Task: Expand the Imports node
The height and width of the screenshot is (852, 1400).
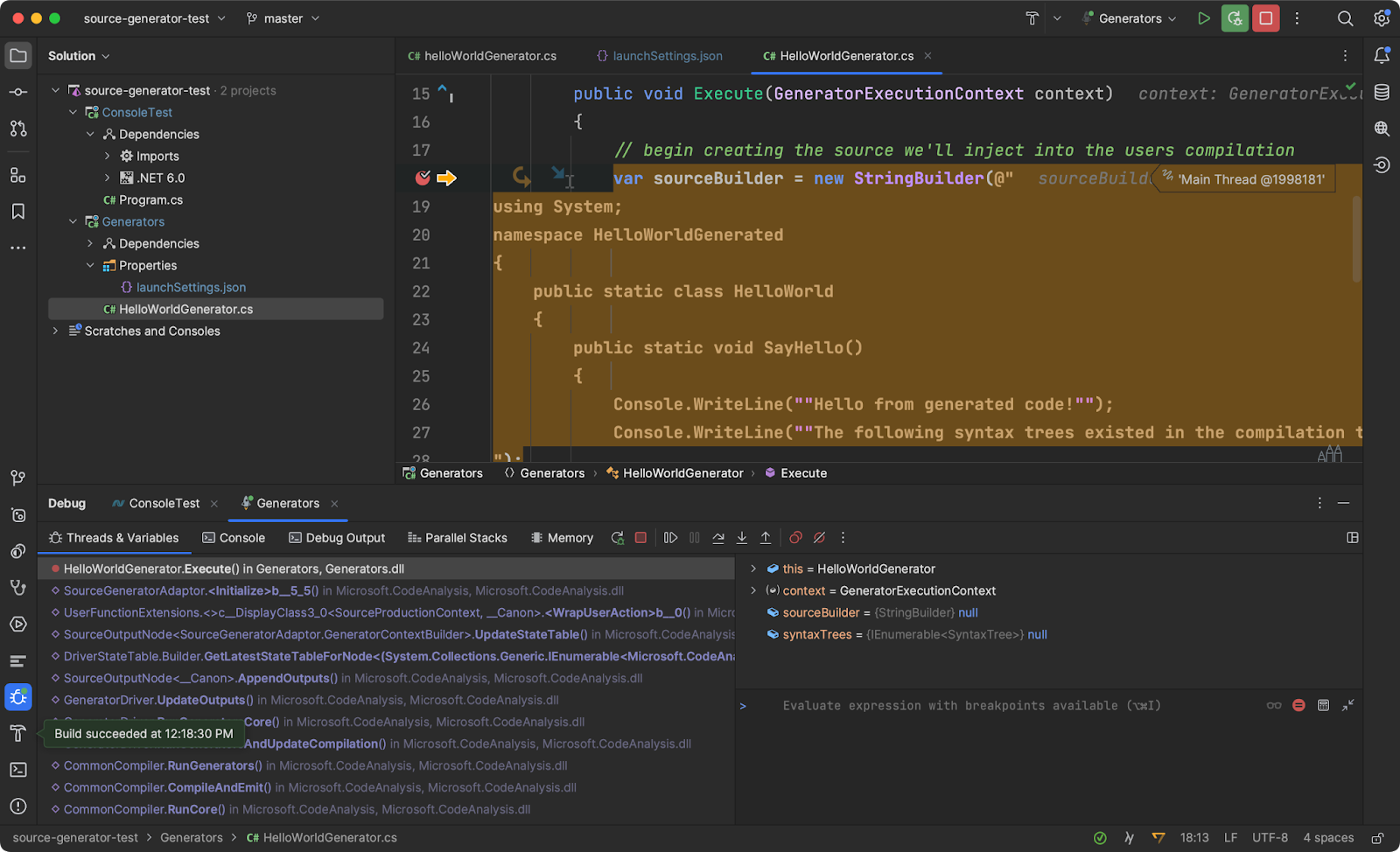Action: [x=108, y=156]
